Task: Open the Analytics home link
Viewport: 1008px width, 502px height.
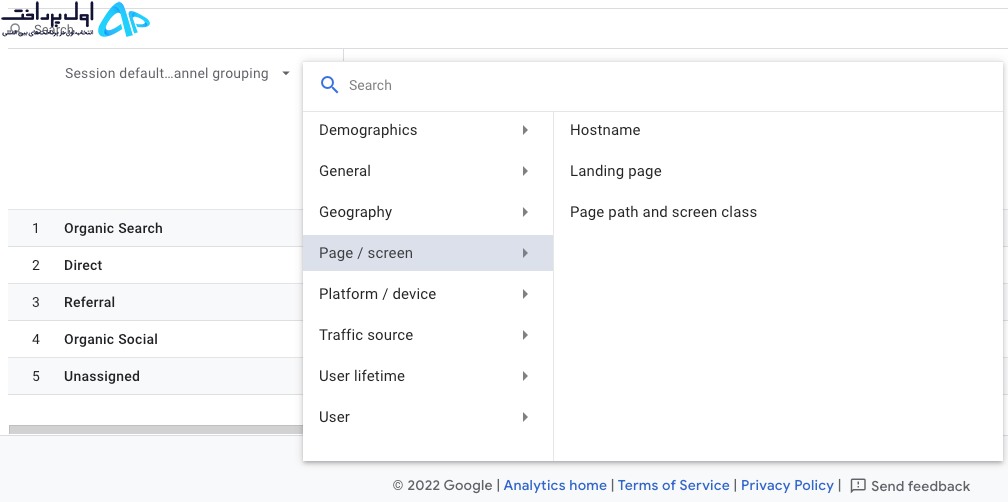Action: tap(555, 485)
